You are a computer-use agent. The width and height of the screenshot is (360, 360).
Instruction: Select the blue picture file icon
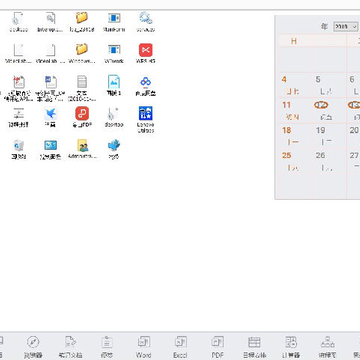[114, 82]
